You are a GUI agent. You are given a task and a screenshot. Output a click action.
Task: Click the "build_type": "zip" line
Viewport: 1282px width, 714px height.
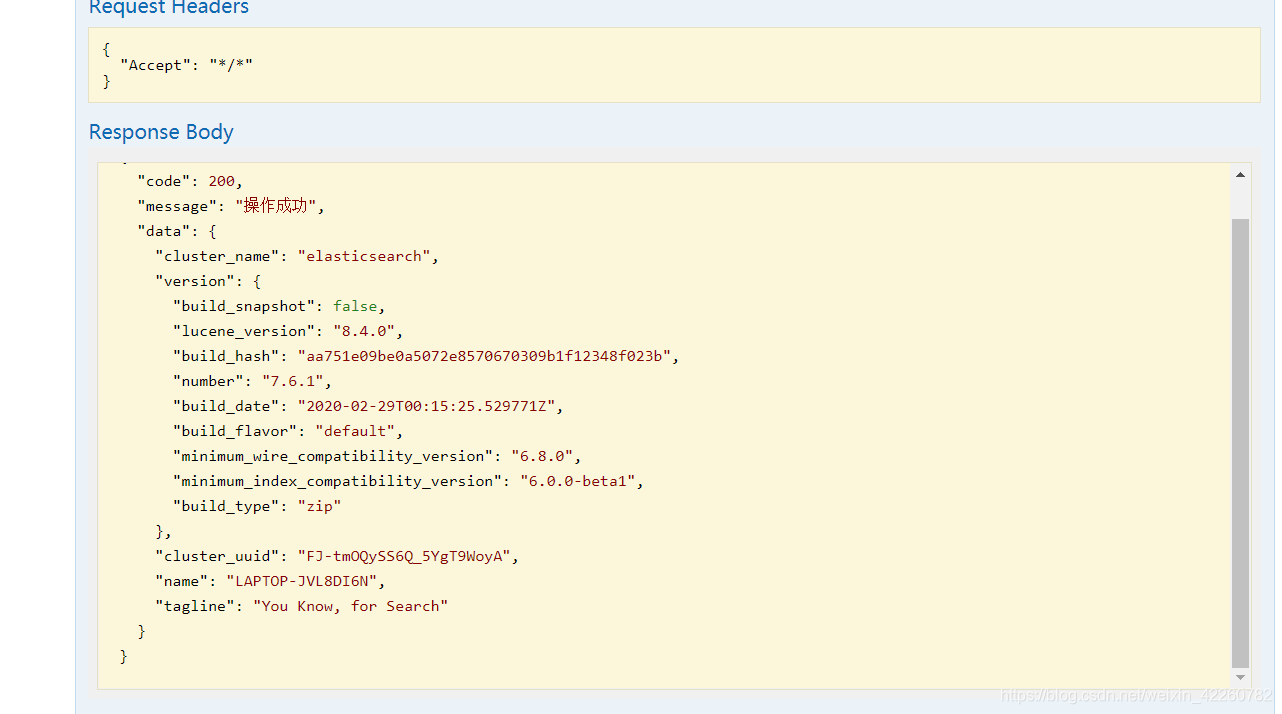pos(257,506)
